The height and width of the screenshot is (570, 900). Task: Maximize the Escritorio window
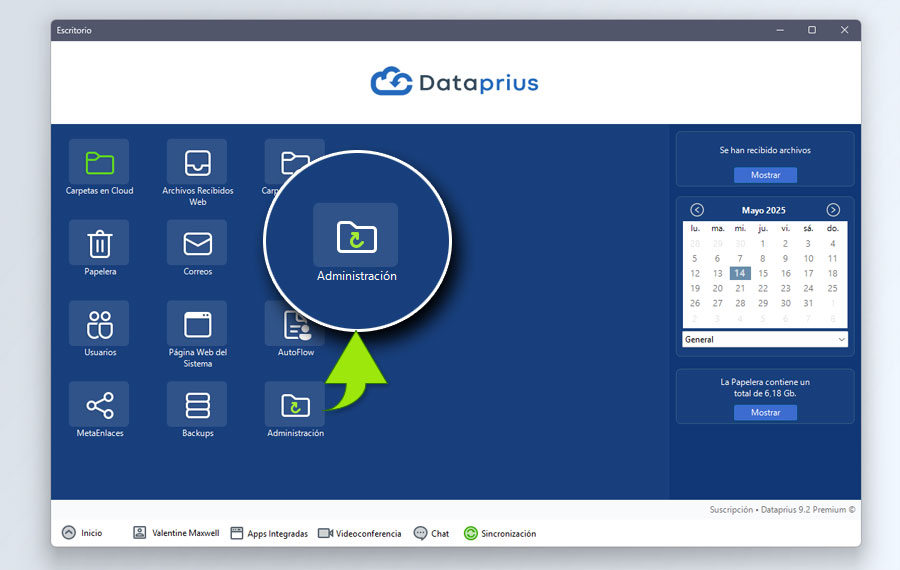[812, 30]
